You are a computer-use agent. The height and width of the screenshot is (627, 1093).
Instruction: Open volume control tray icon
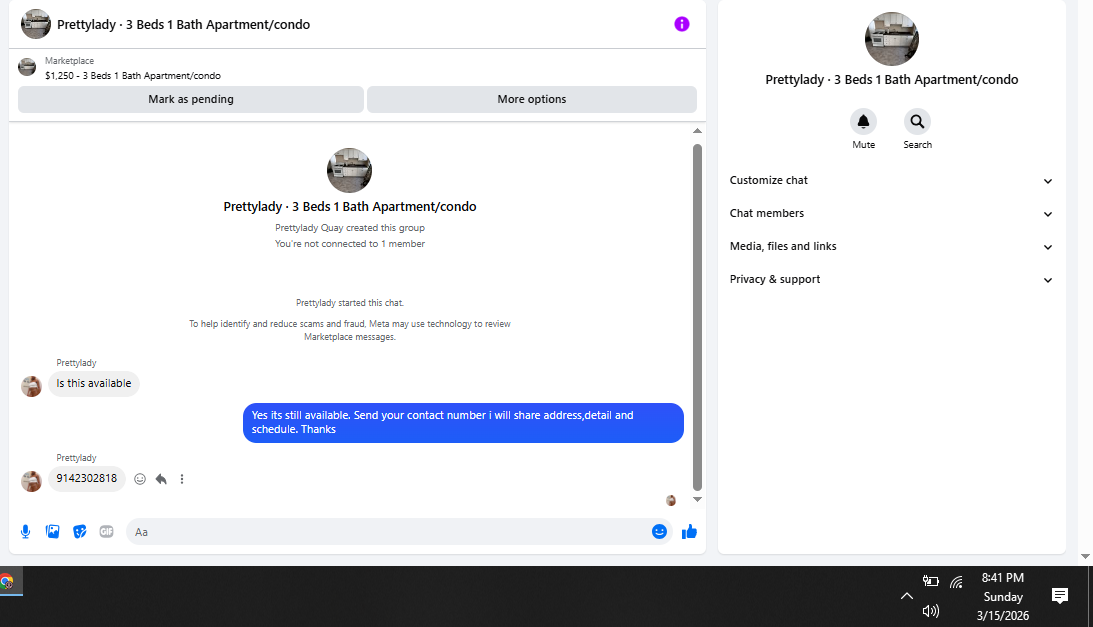[x=931, y=611]
